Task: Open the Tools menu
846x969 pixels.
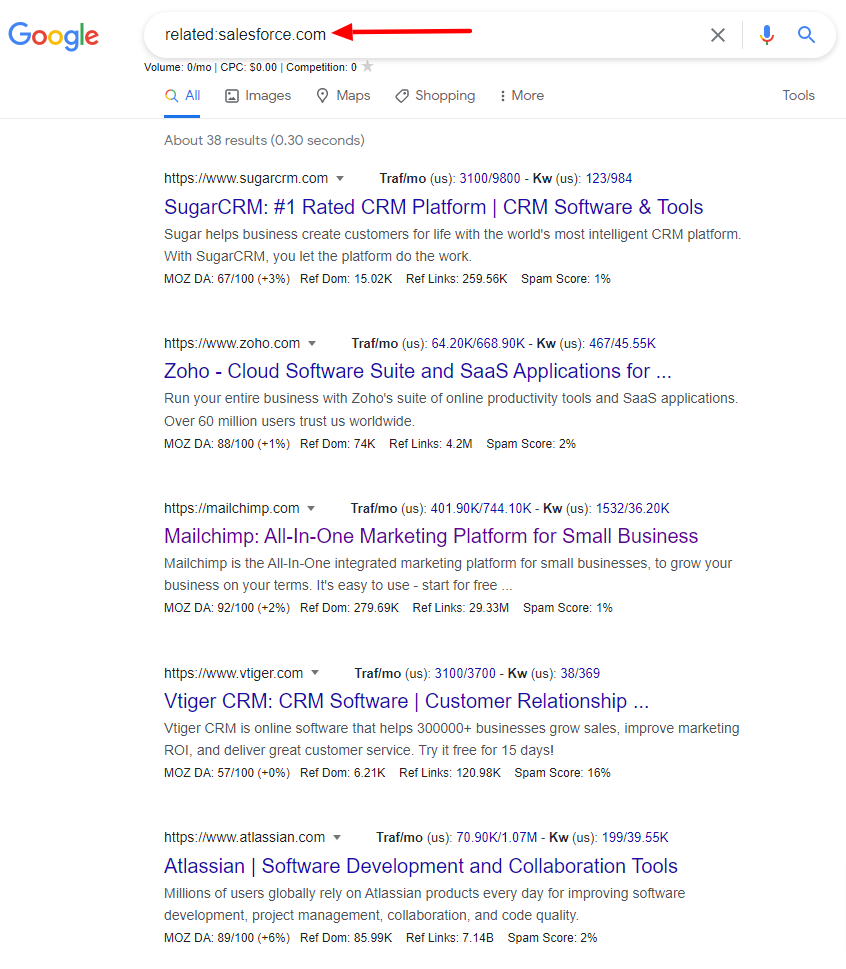Action: [798, 95]
